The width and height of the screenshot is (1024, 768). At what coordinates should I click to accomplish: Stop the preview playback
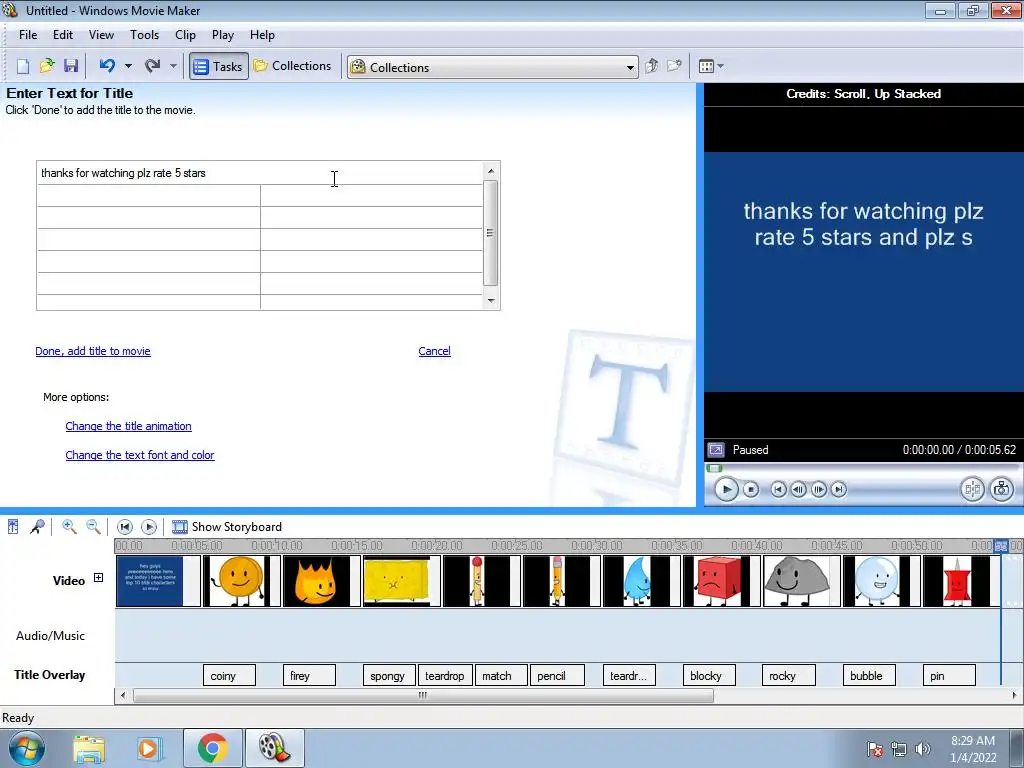[752, 489]
